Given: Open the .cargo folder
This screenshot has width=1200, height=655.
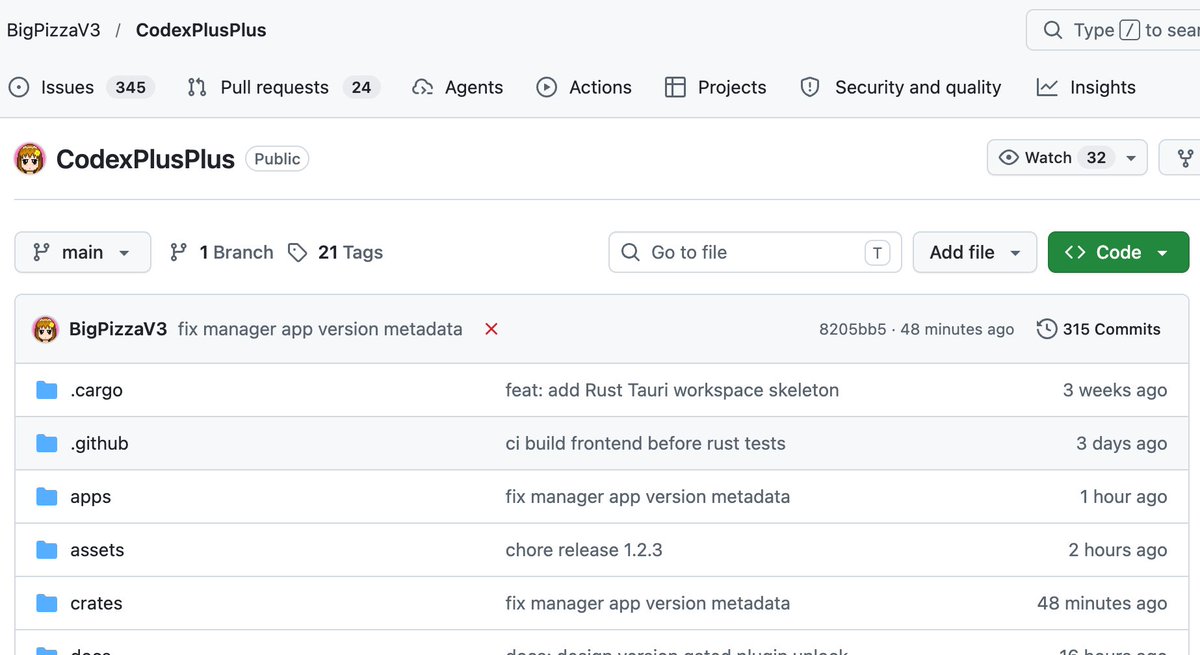Looking at the screenshot, I should click(96, 390).
